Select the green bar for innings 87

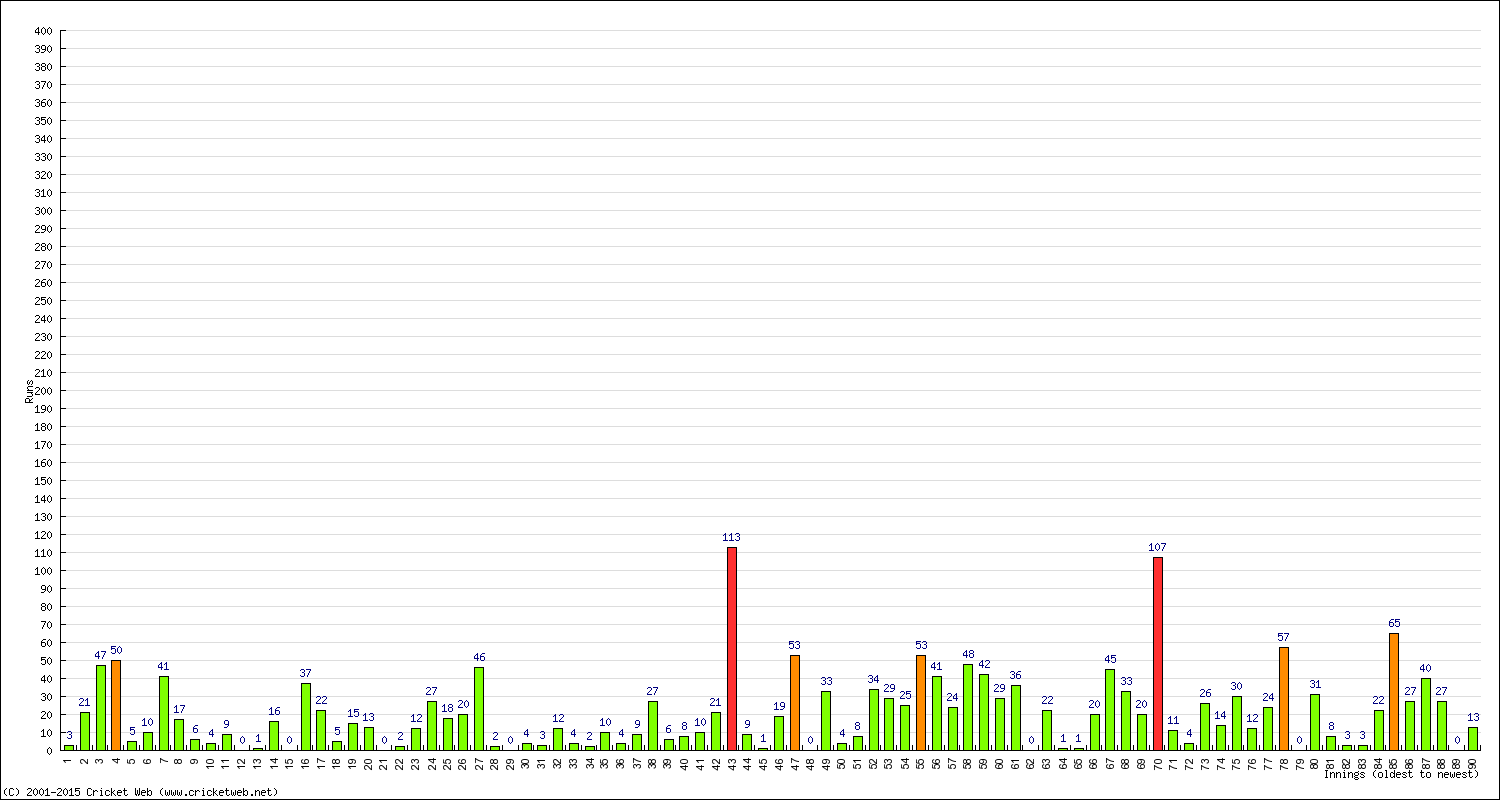coord(1426,714)
